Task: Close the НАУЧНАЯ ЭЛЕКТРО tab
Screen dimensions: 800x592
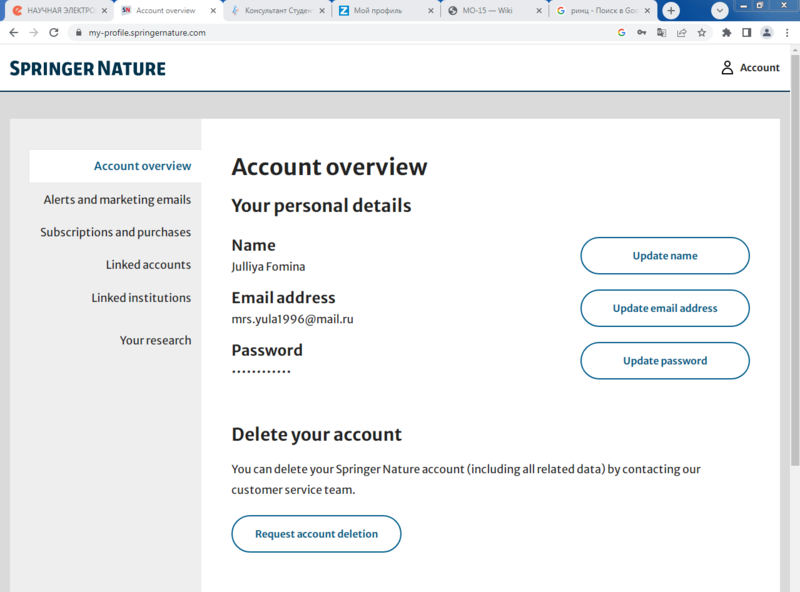Action: [x=104, y=10]
